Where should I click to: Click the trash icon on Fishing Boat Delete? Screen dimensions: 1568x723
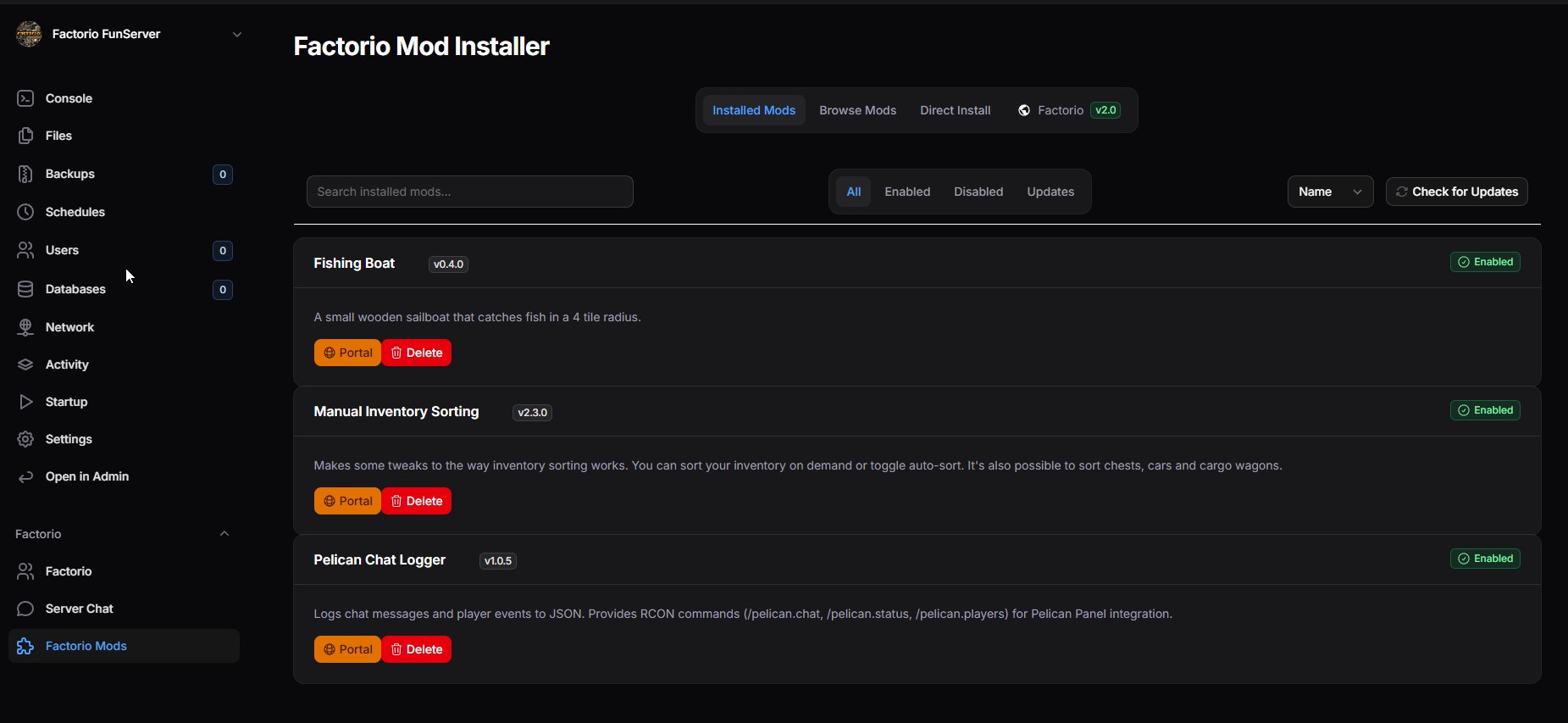pyautogui.click(x=396, y=353)
